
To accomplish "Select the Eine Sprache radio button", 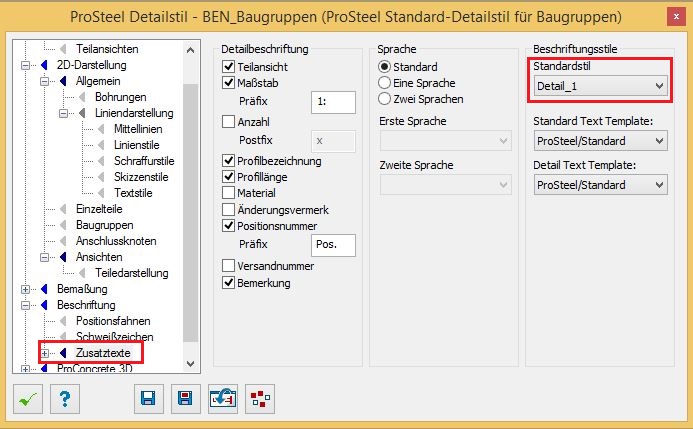I will (385, 83).
